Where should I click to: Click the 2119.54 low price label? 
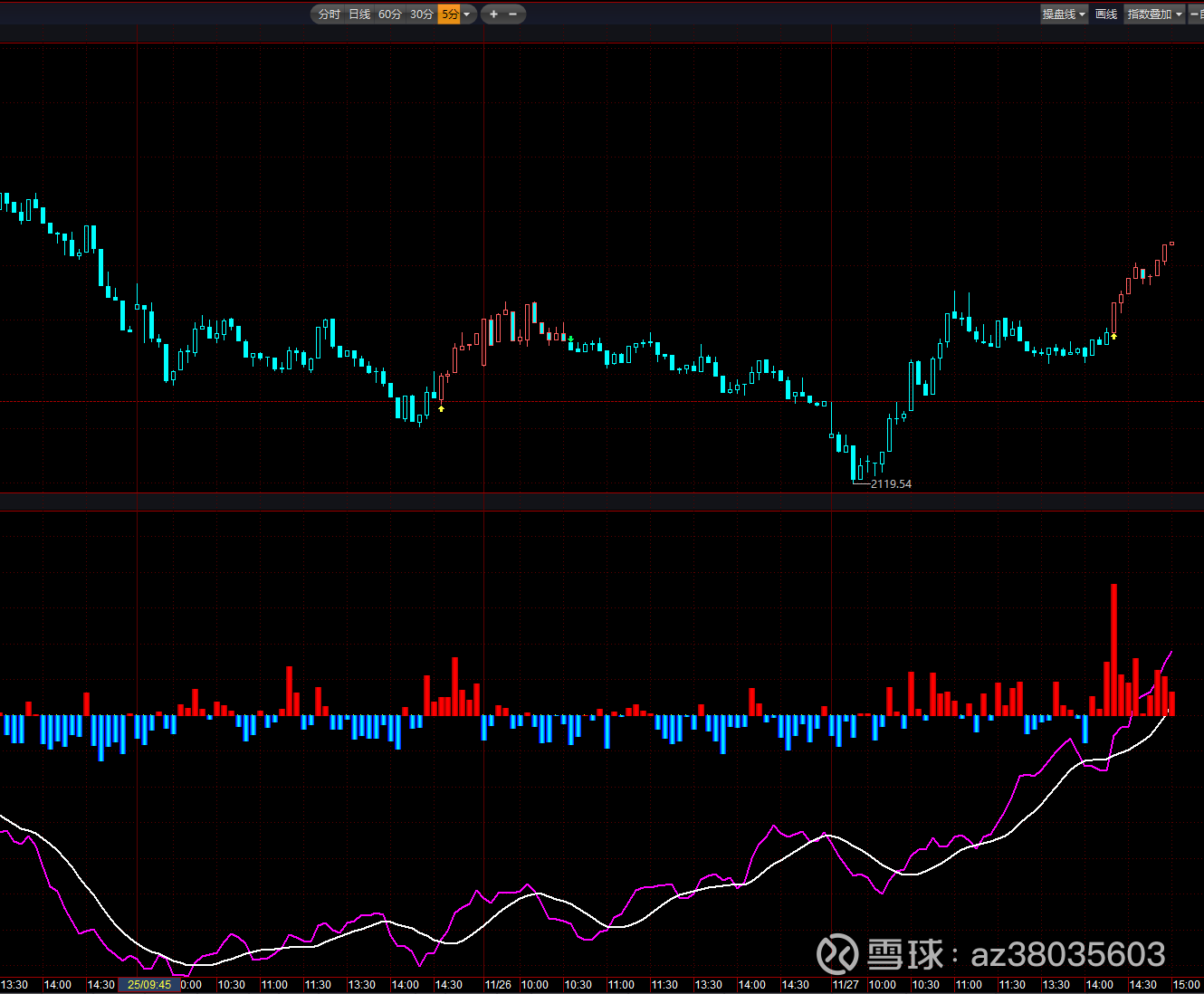click(891, 484)
